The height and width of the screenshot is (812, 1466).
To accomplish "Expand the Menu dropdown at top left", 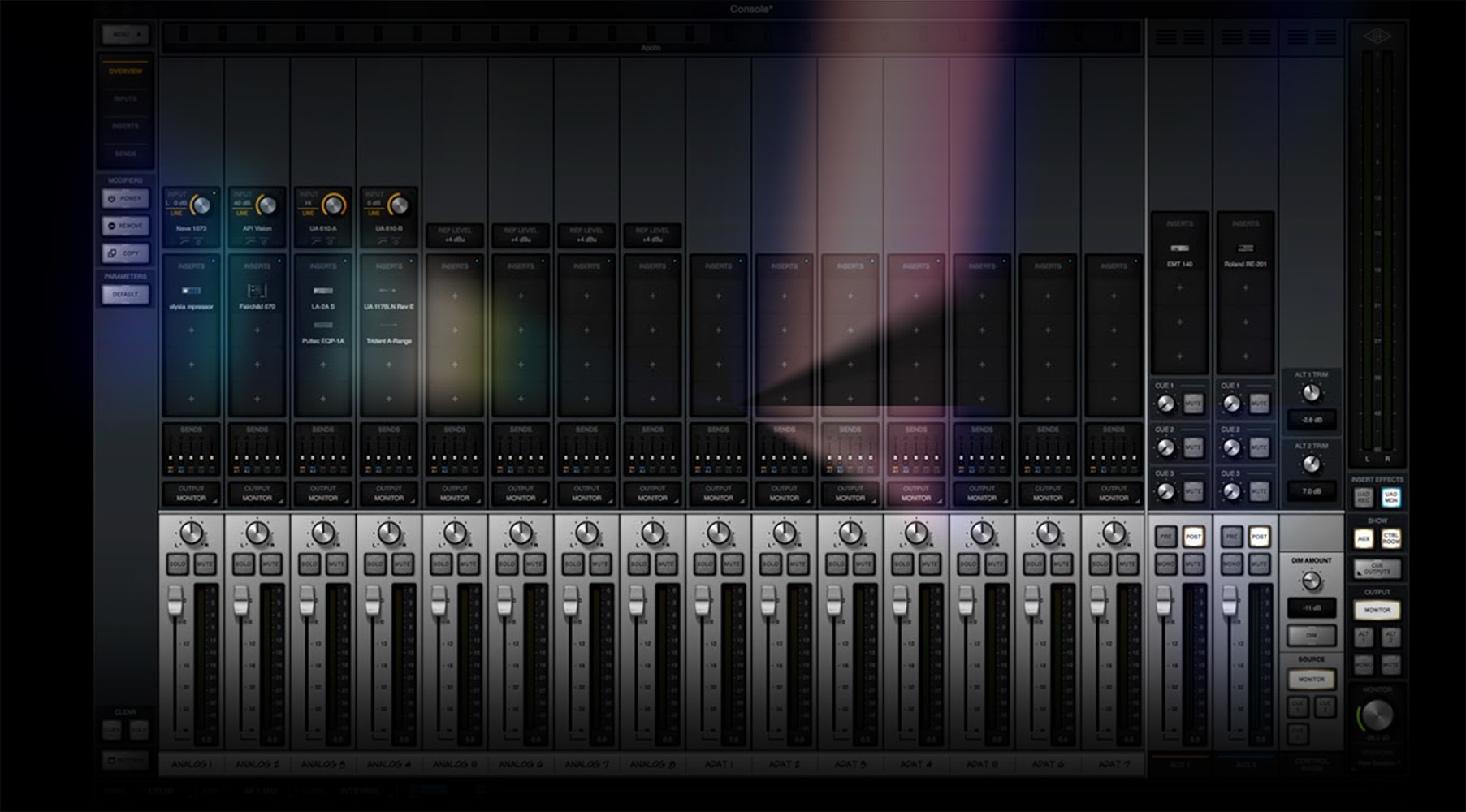I will tap(125, 35).
